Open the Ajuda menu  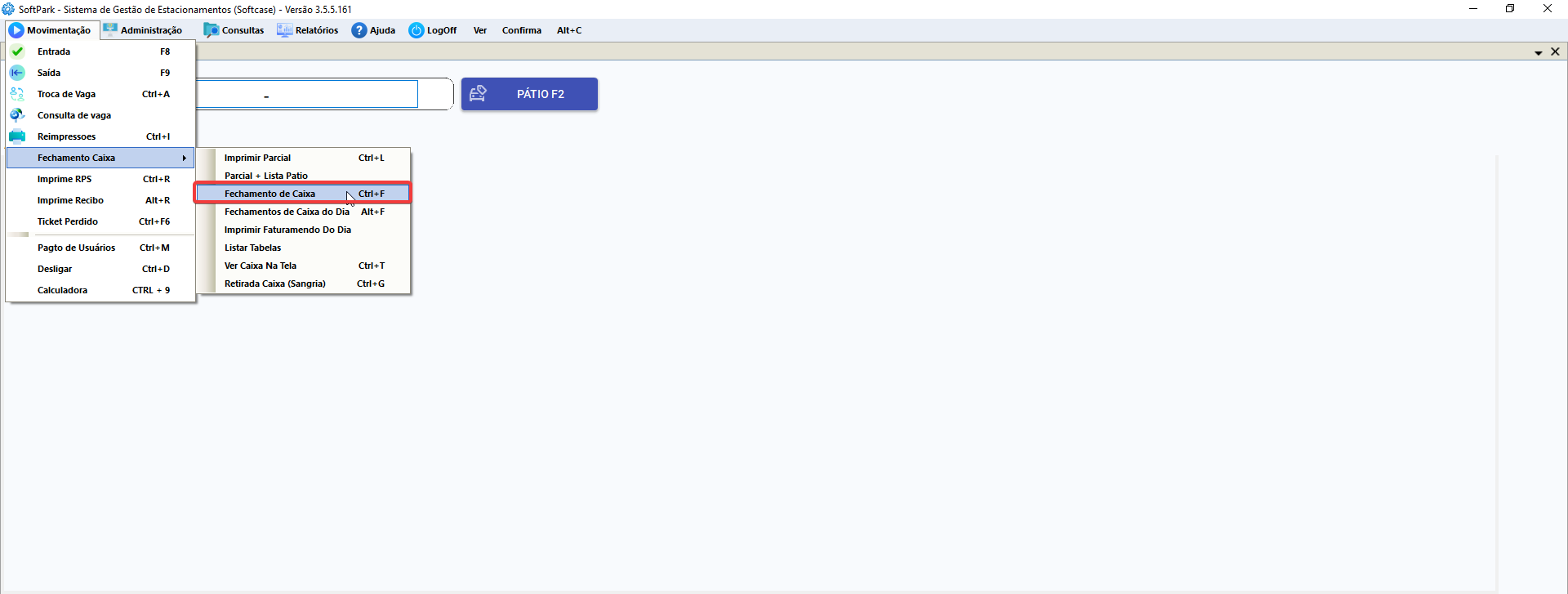point(374,30)
